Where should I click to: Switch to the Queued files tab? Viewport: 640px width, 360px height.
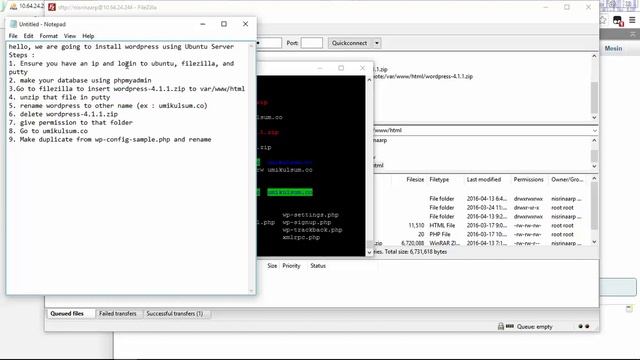click(67, 313)
